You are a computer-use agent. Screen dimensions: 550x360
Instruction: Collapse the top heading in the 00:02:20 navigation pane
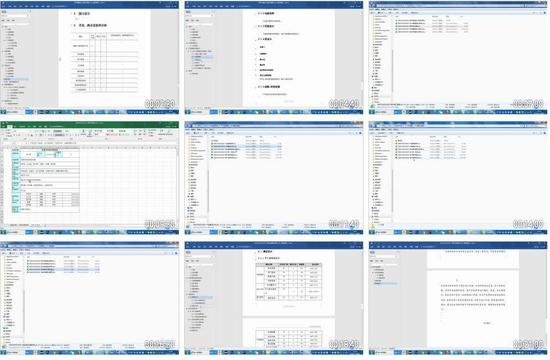3,27
